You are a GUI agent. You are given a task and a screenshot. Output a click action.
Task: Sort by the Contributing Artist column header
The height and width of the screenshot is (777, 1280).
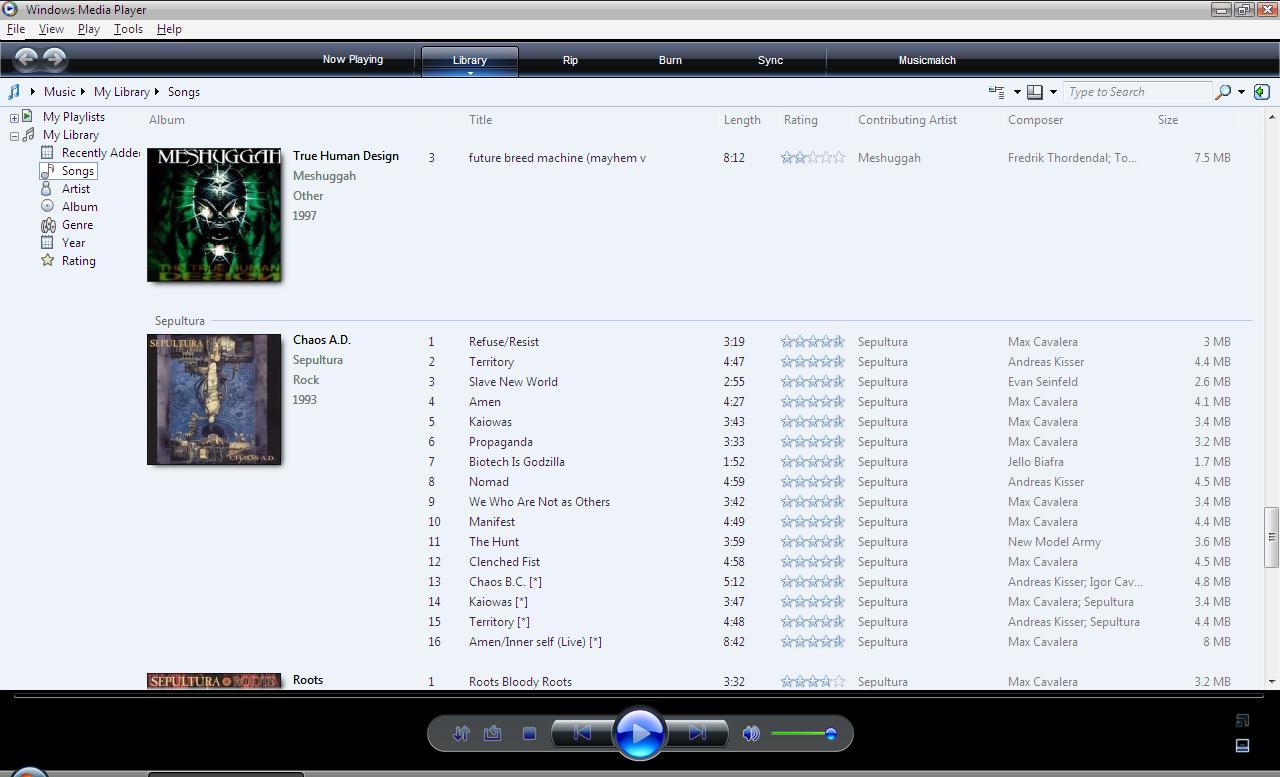(907, 120)
